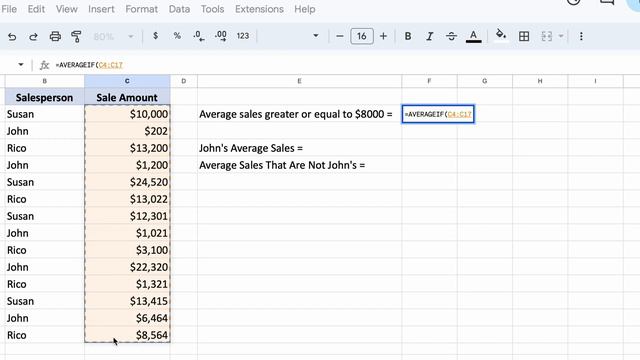Toggle italic formatting
Viewport: 640px width, 360px height.
tap(429, 36)
